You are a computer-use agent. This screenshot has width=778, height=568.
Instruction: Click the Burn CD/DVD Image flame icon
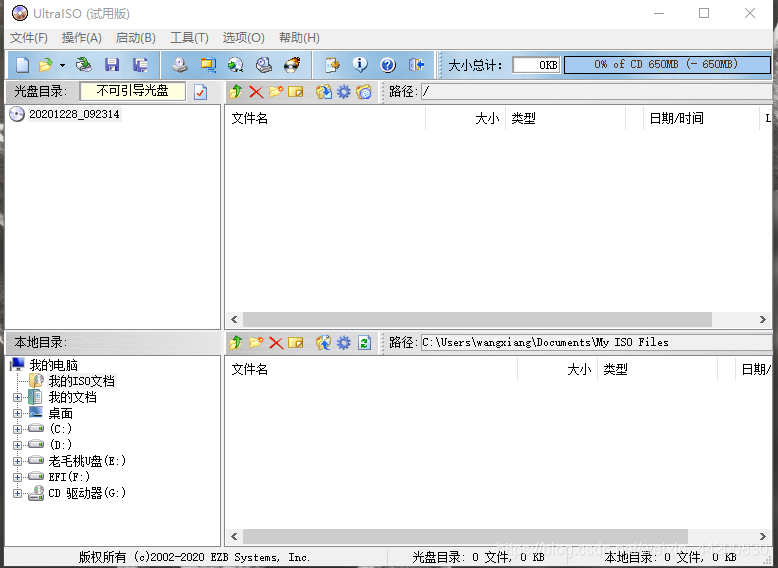coord(292,65)
